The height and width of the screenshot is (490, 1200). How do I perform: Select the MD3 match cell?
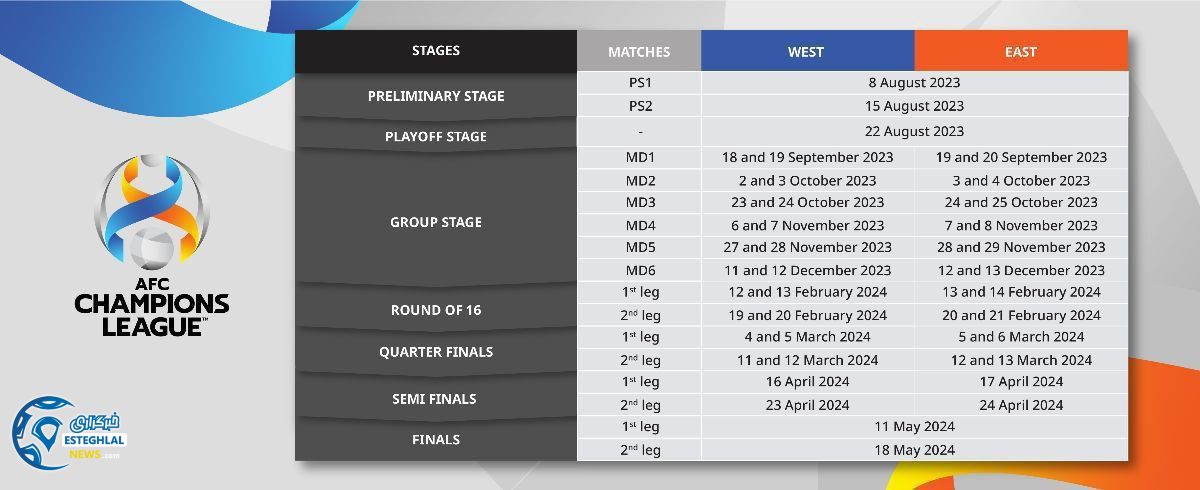click(640, 202)
